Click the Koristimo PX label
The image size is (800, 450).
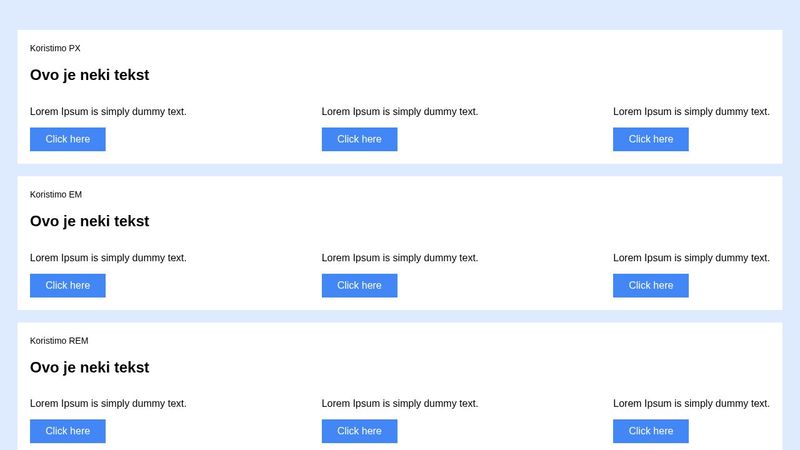55,48
